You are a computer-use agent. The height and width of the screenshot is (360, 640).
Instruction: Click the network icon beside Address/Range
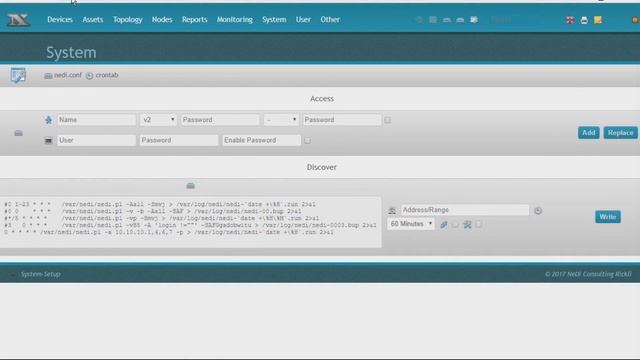point(392,211)
